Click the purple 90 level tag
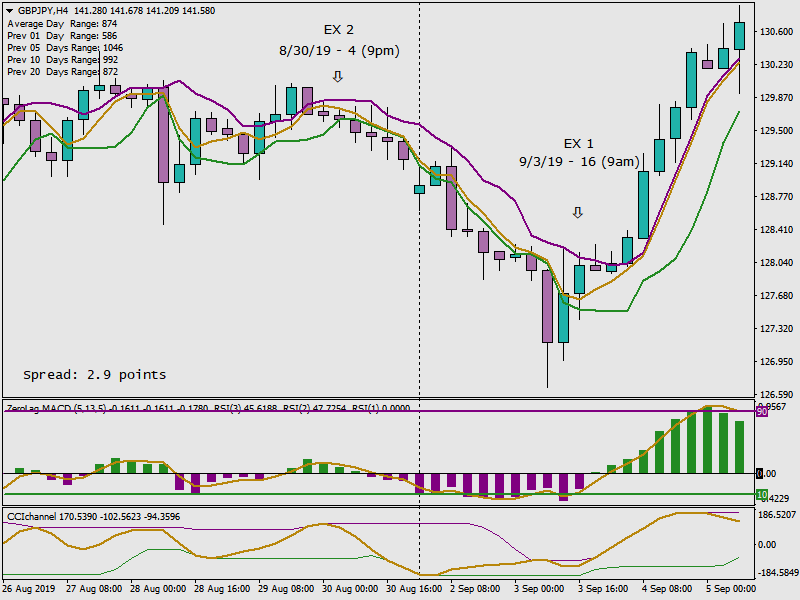Screen dimensions: 800x600 [762, 411]
